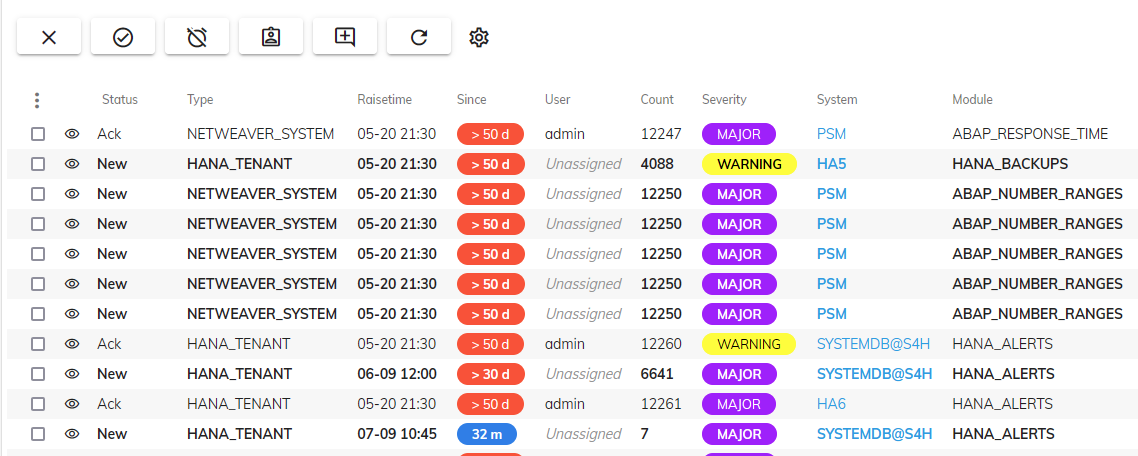Sort by the Raisetime column header

click(384, 100)
